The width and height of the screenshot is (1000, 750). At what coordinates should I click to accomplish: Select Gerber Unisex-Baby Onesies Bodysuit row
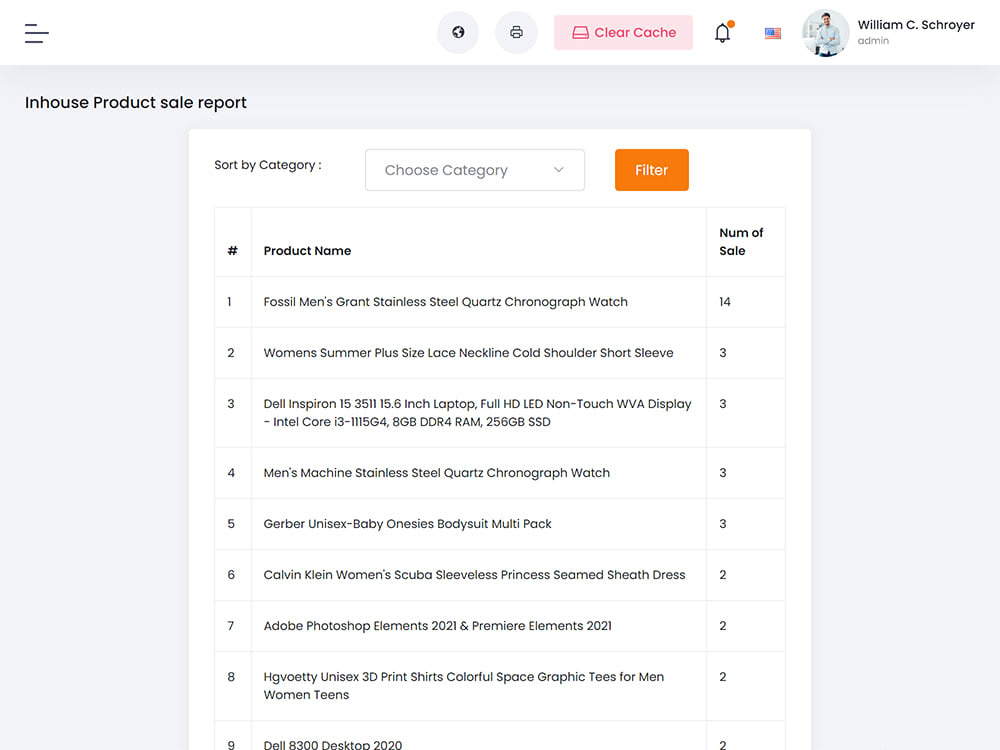[x=499, y=524]
